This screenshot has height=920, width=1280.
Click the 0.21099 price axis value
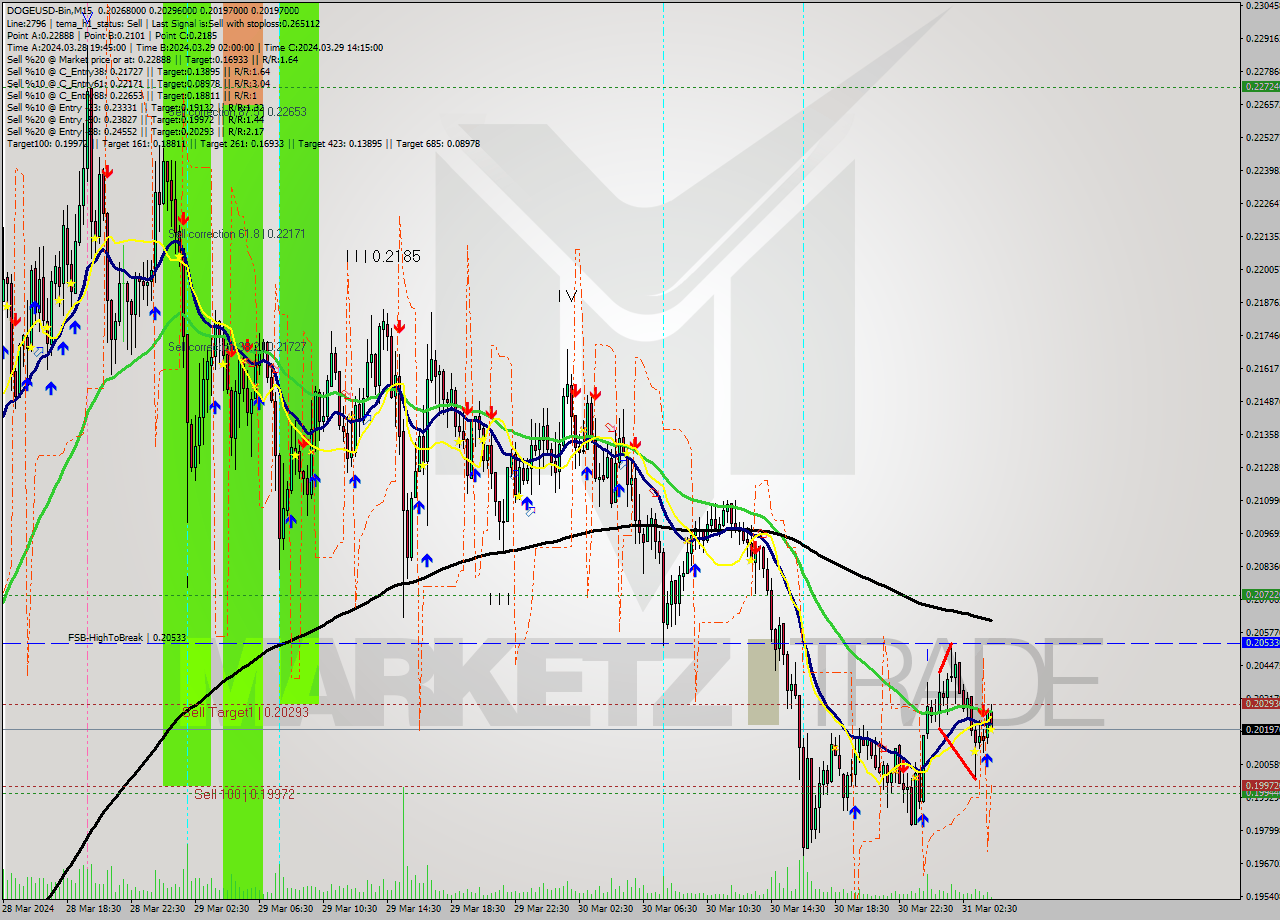point(1263,500)
